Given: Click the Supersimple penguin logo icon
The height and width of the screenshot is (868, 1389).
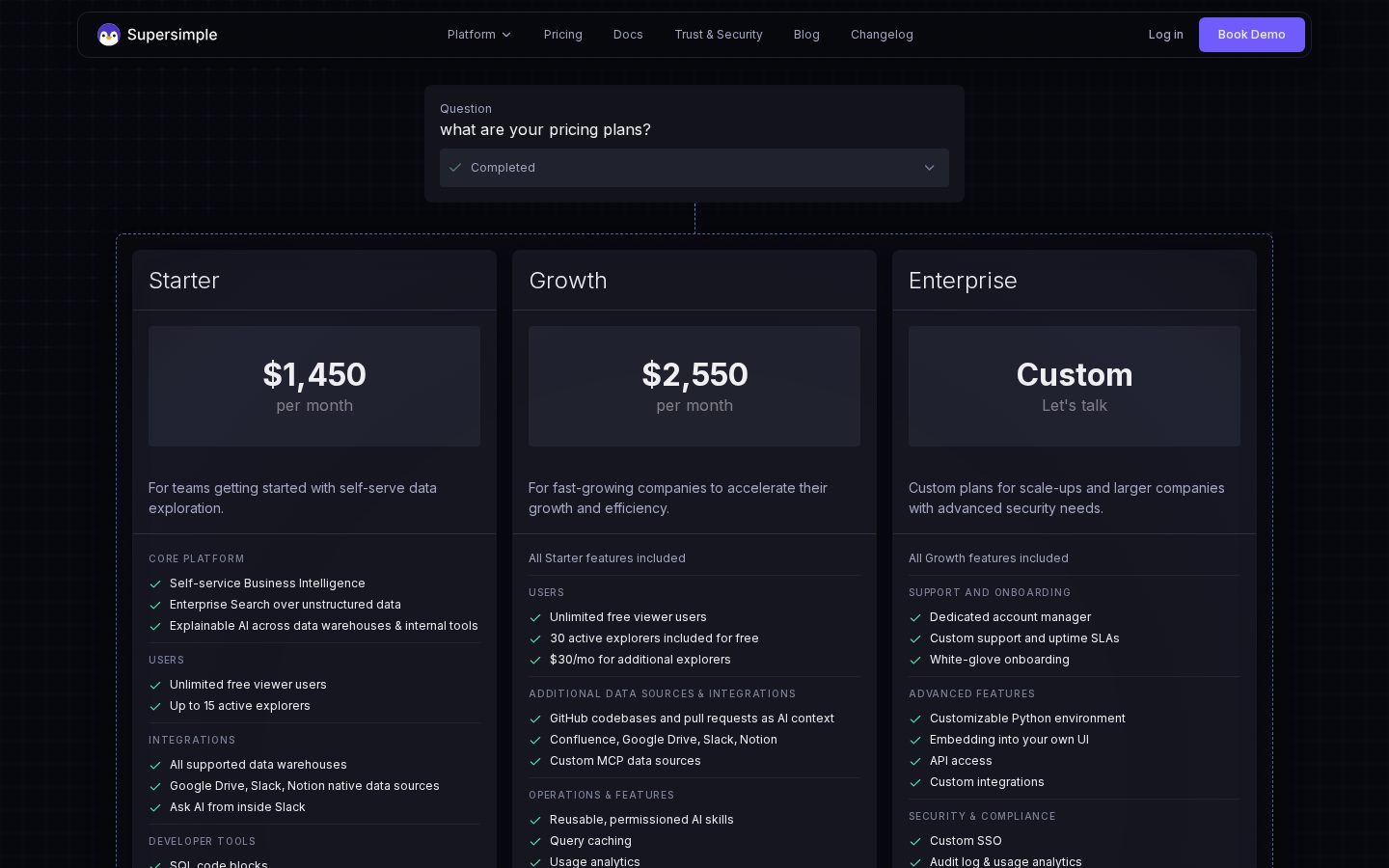Looking at the screenshot, I should point(109,35).
